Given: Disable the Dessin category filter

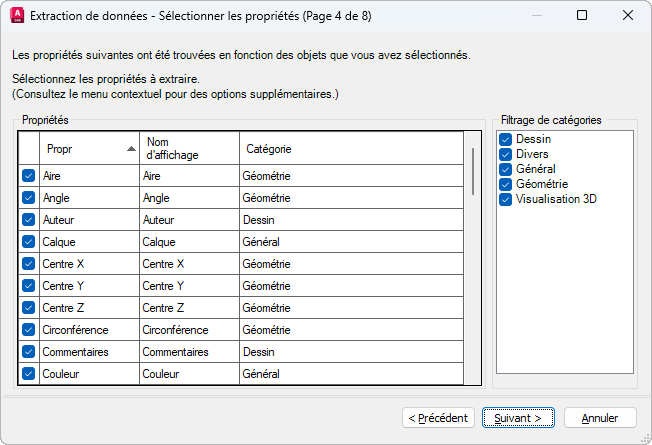Looking at the screenshot, I should coord(506,140).
